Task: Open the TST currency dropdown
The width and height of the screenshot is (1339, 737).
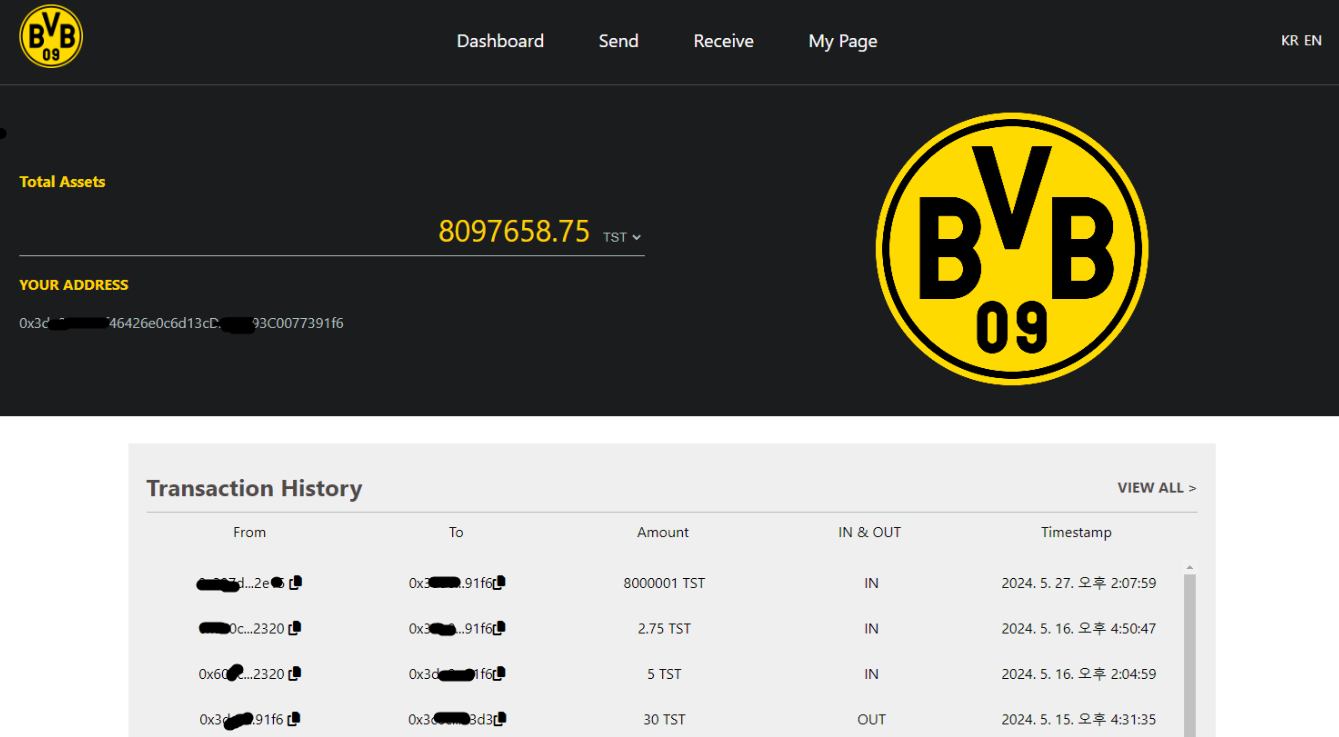Action: tap(622, 237)
